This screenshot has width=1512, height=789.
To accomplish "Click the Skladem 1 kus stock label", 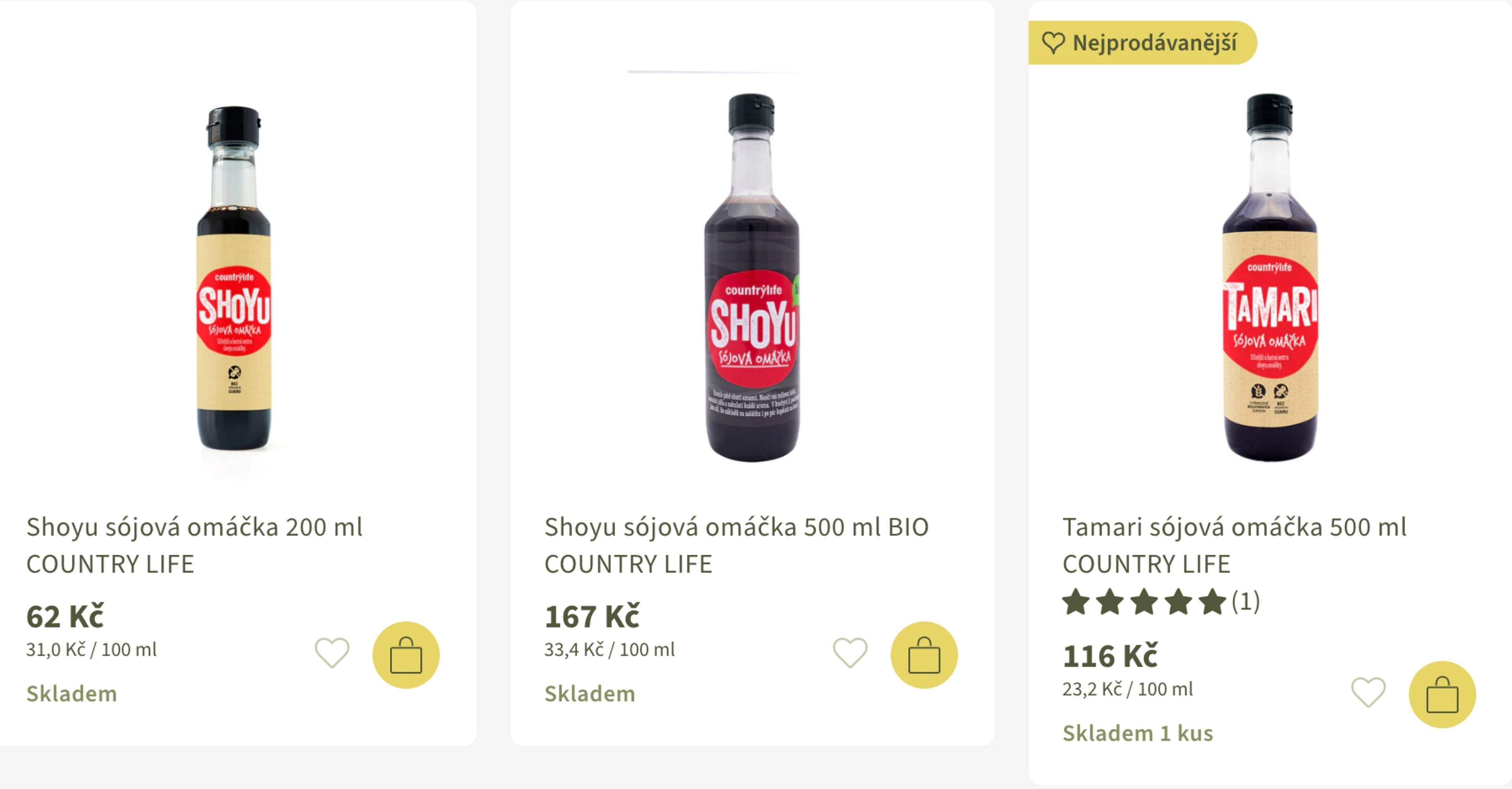I will click(1138, 733).
